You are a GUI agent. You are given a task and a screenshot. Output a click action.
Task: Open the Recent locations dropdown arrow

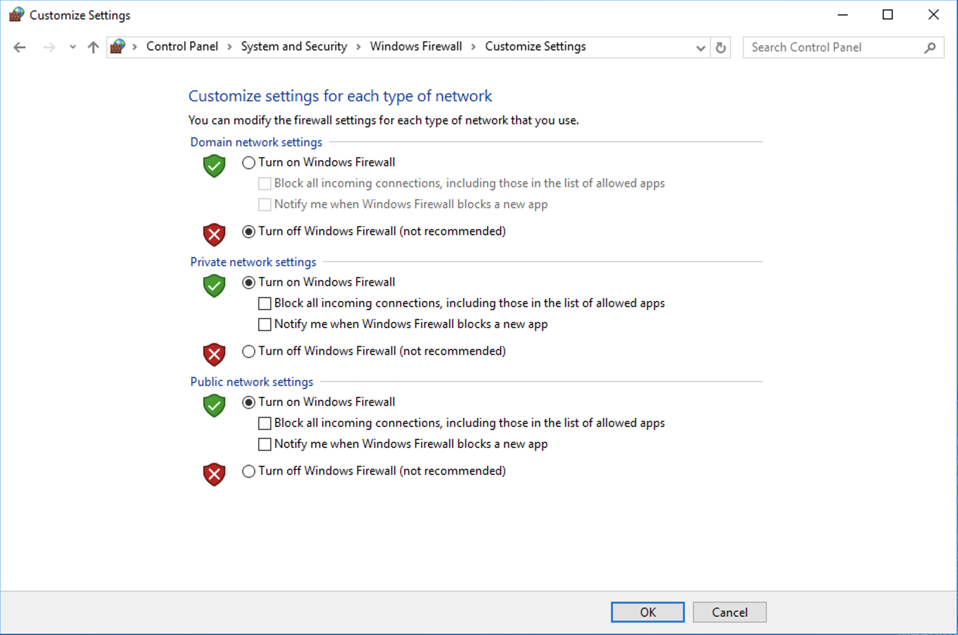pyautogui.click(x=73, y=47)
